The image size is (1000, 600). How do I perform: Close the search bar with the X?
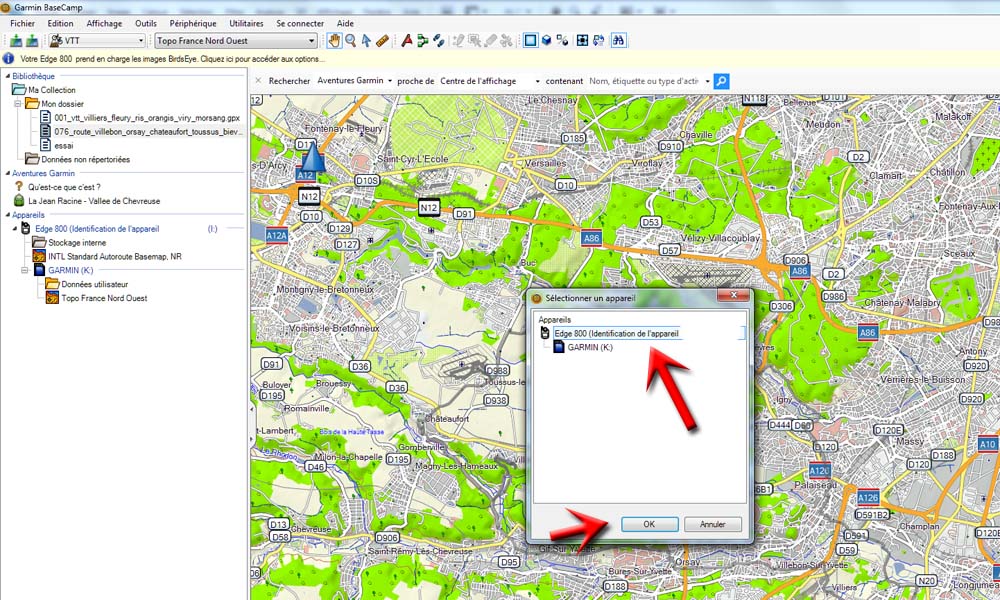[x=258, y=81]
